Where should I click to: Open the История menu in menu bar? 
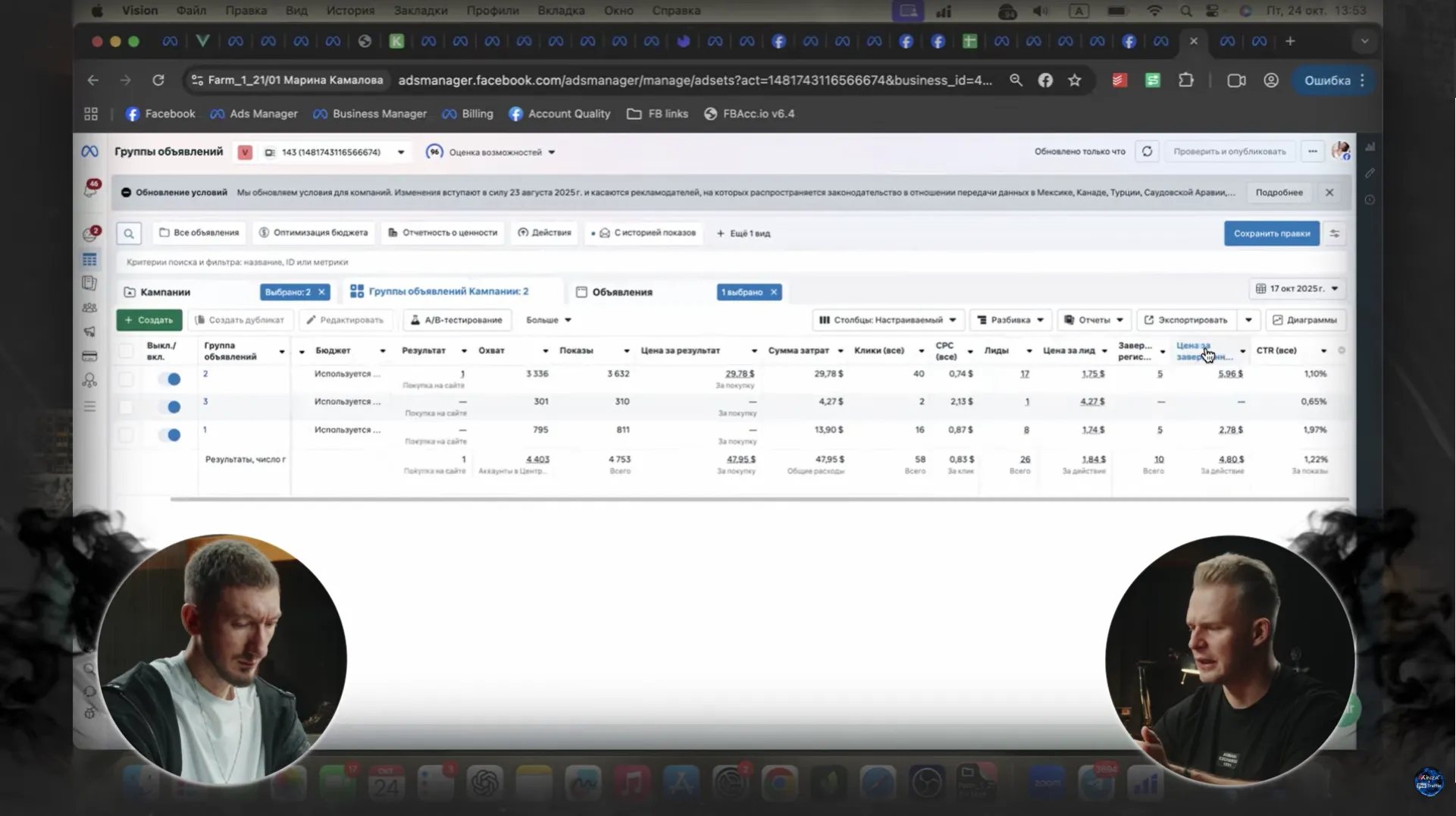(350, 11)
